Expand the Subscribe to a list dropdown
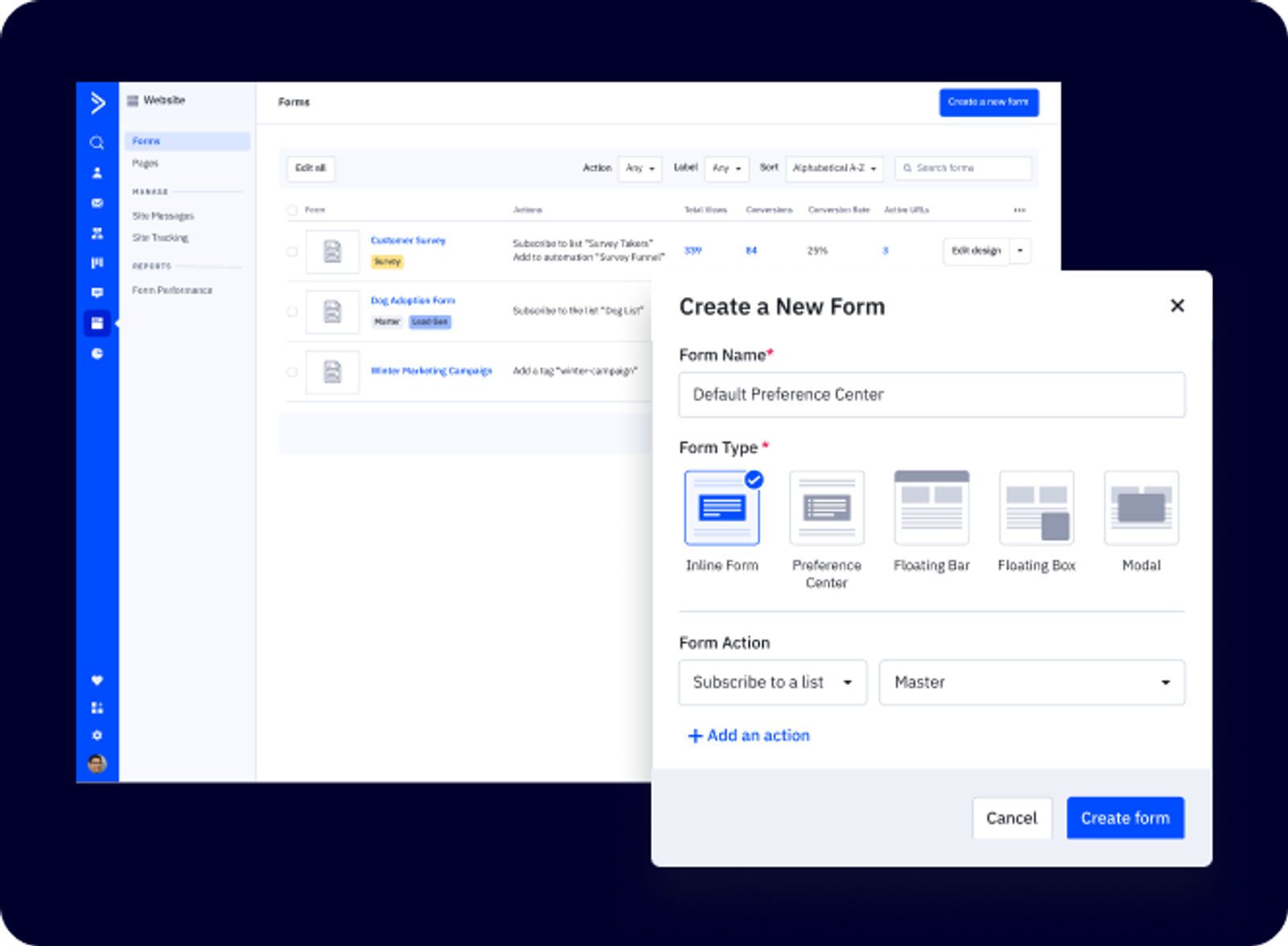1288x946 pixels. point(772,683)
